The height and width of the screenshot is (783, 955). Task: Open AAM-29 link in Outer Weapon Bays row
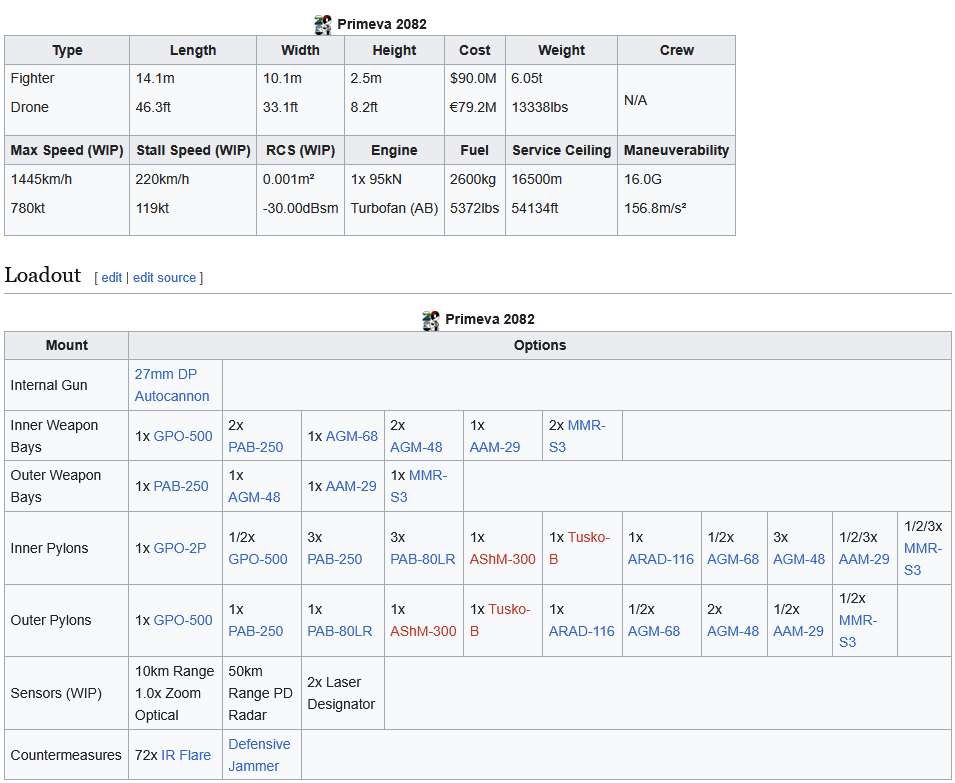pyautogui.click(x=351, y=486)
